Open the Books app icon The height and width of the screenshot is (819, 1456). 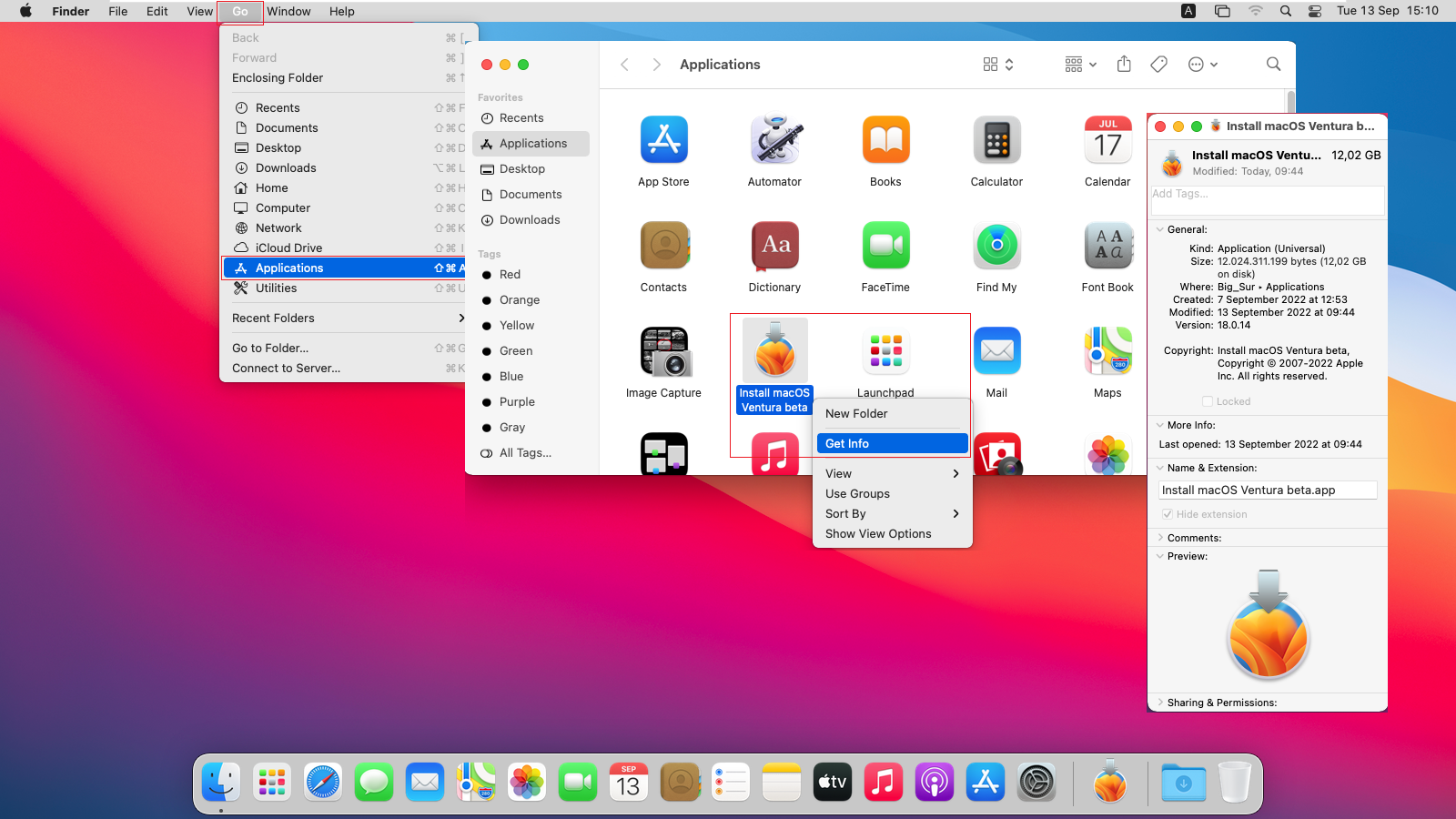point(885,140)
